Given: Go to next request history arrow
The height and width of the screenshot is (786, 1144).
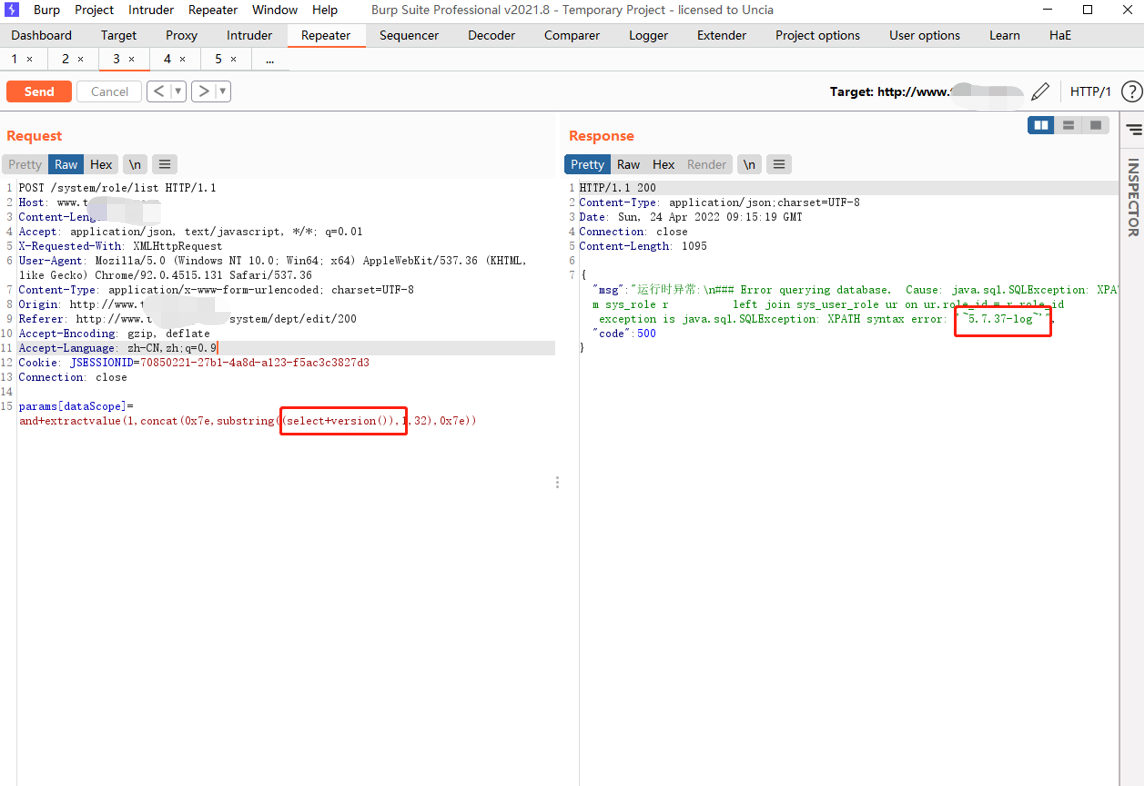Looking at the screenshot, I should tap(204, 91).
